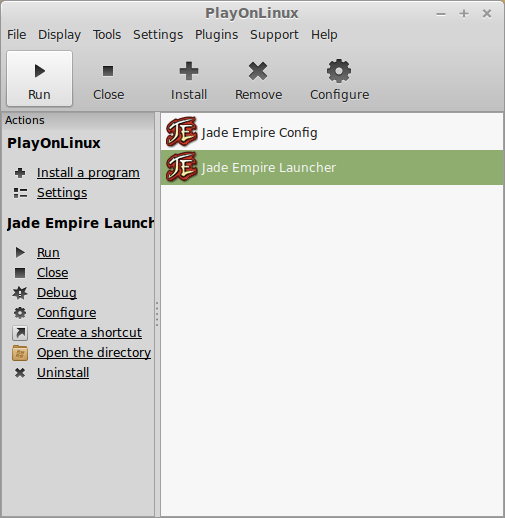This screenshot has height=518, width=505.
Task: Open the Help menu
Action: click(x=324, y=35)
